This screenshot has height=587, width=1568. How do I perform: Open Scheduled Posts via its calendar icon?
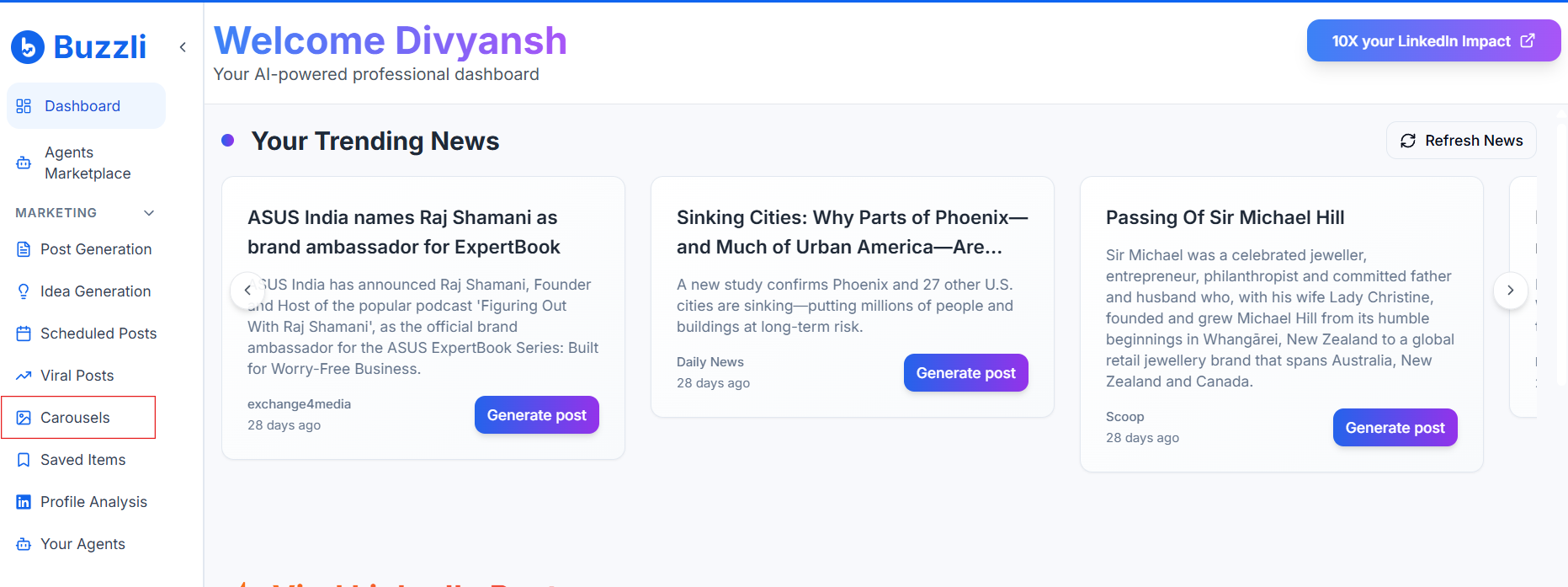23,333
